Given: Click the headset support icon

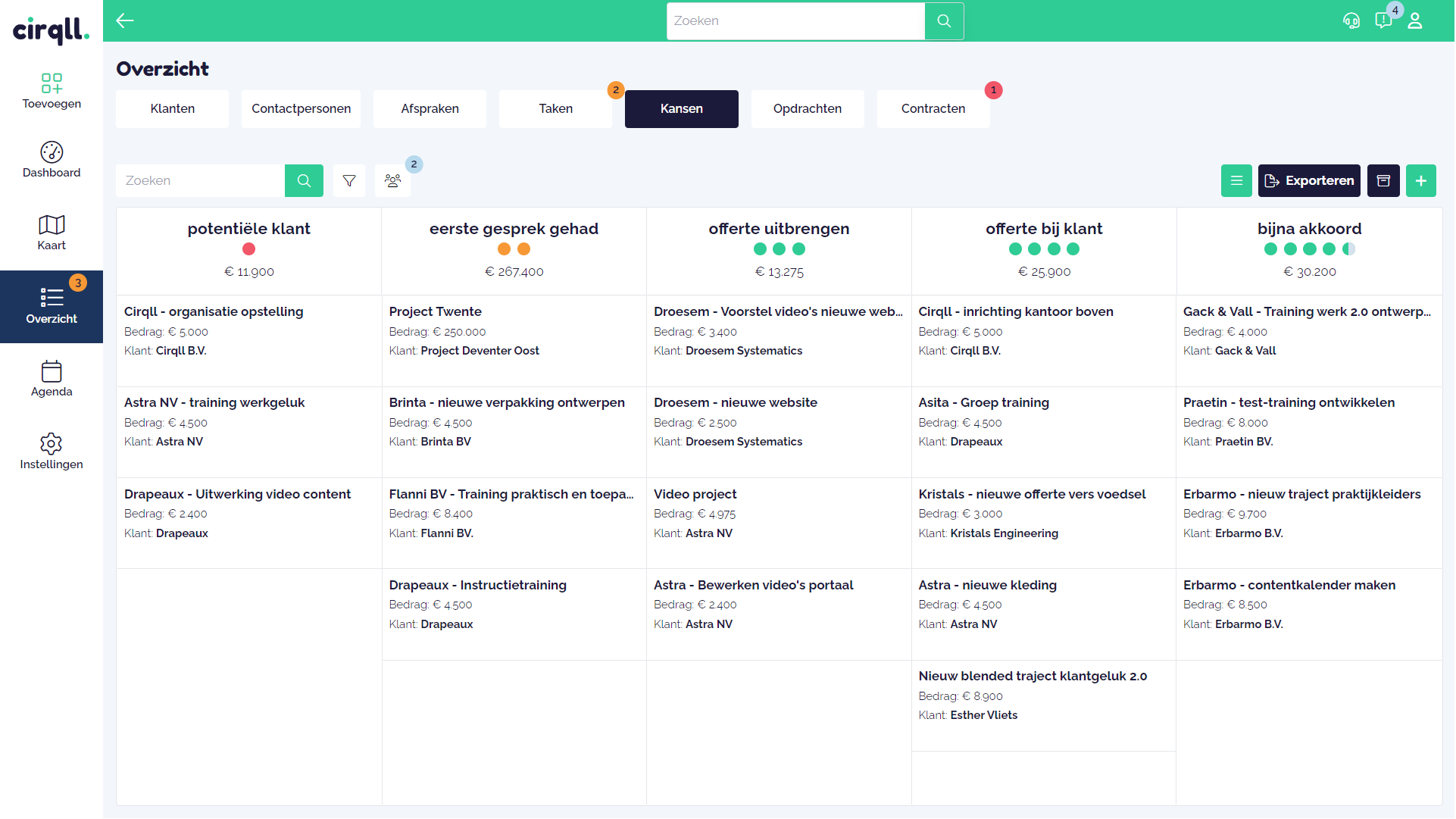Looking at the screenshot, I should point(1352,21).
